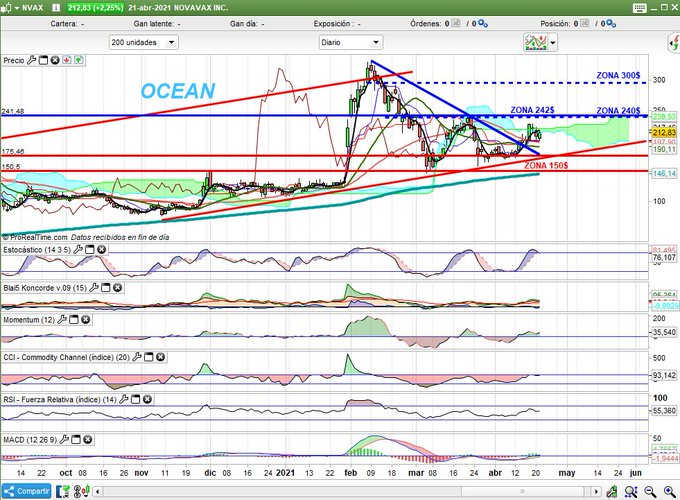Click the info icon next to NVAX
The image size is (680, 500).
[56, 8]
